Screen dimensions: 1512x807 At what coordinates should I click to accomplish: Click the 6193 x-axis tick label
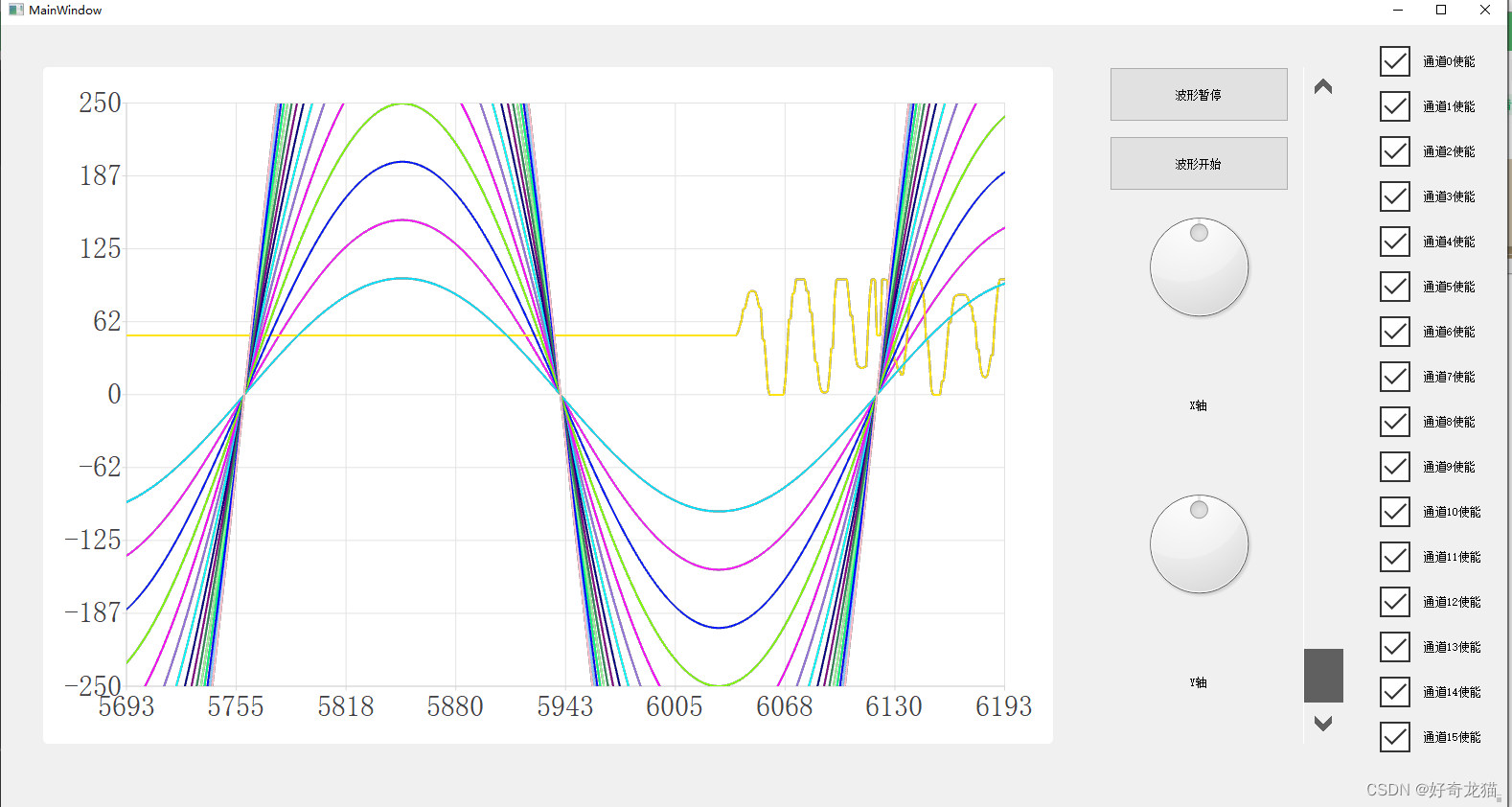click(1004, 707)
